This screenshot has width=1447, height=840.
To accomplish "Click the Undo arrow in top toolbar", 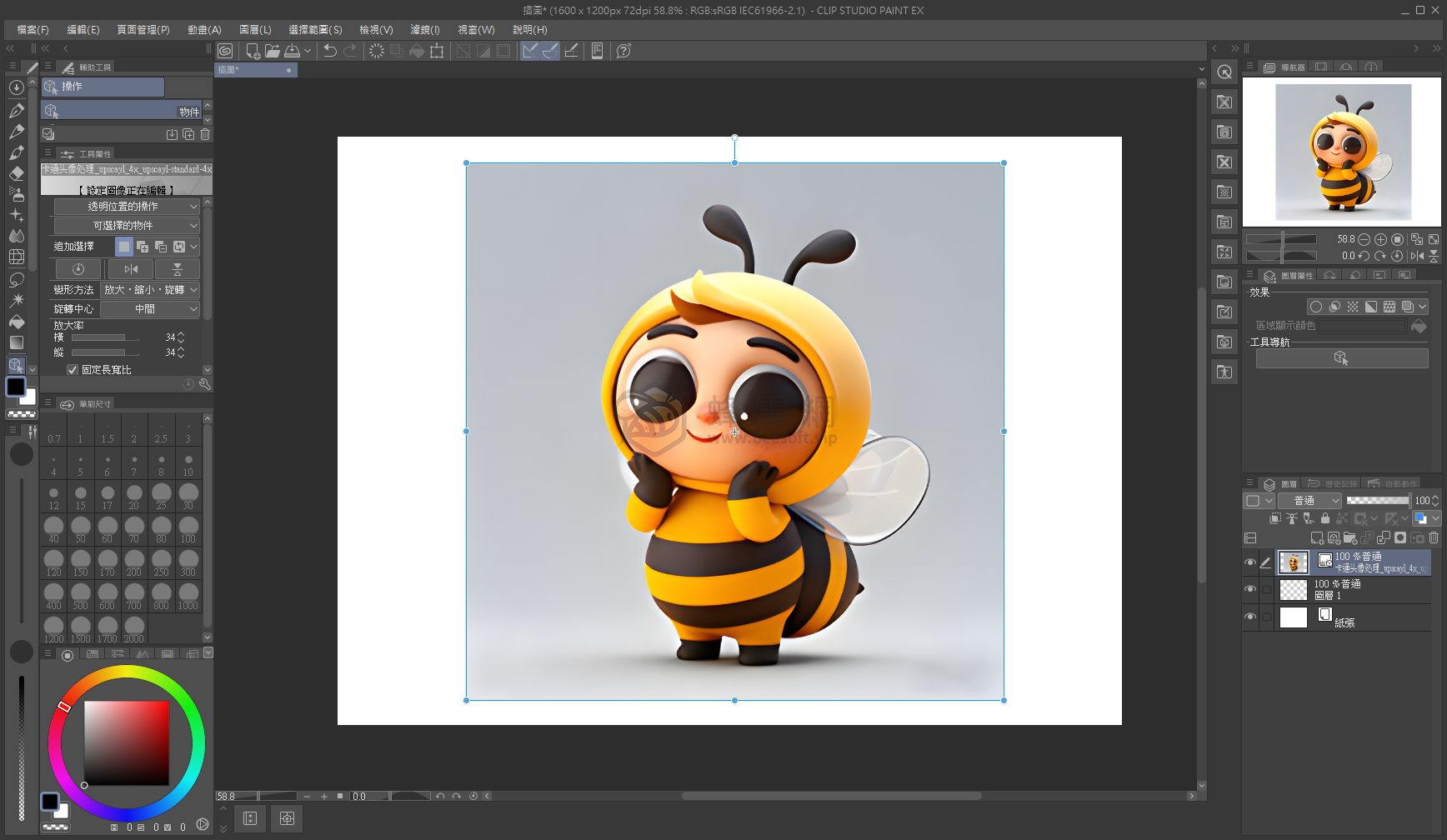I will 330,51.
